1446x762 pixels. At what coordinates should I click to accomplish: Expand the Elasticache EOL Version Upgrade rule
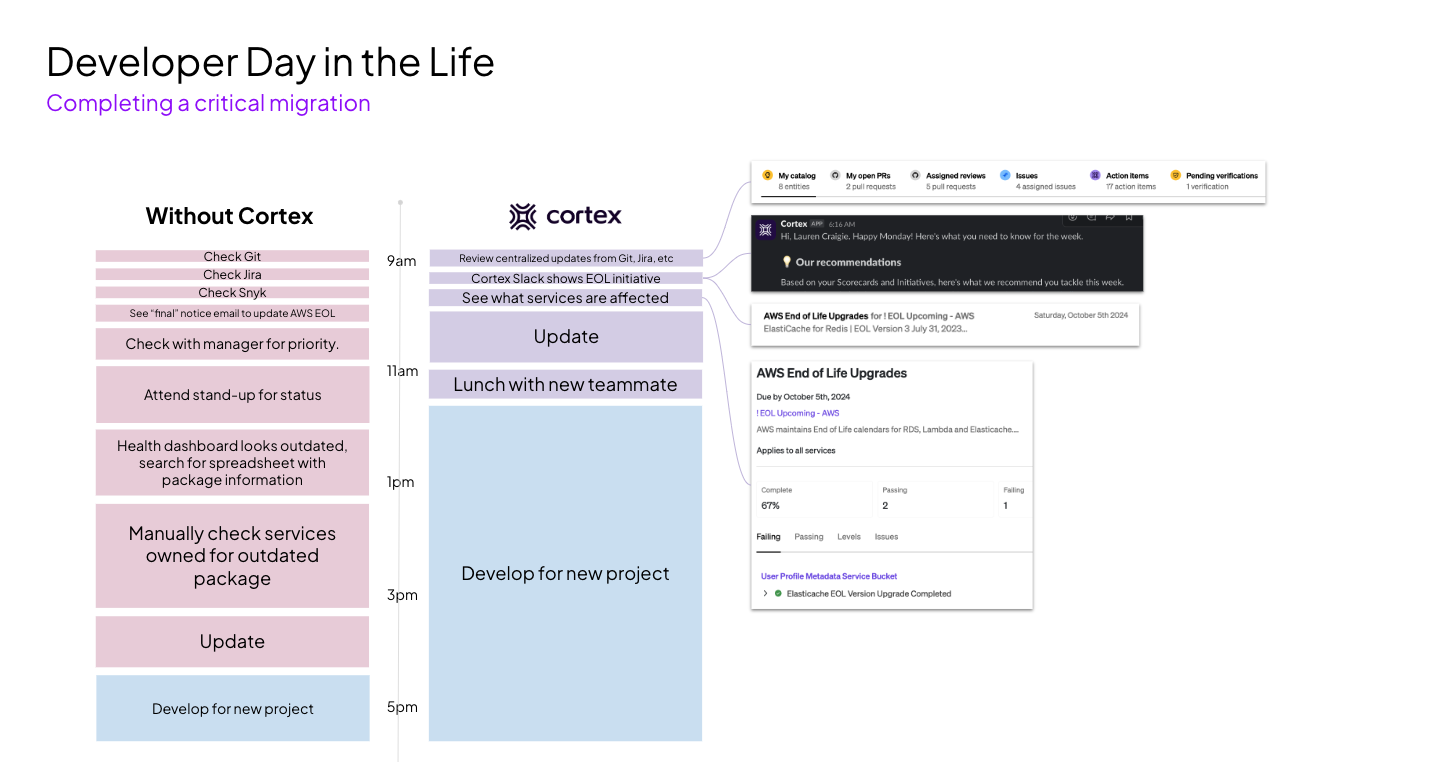tap(765, 594)
